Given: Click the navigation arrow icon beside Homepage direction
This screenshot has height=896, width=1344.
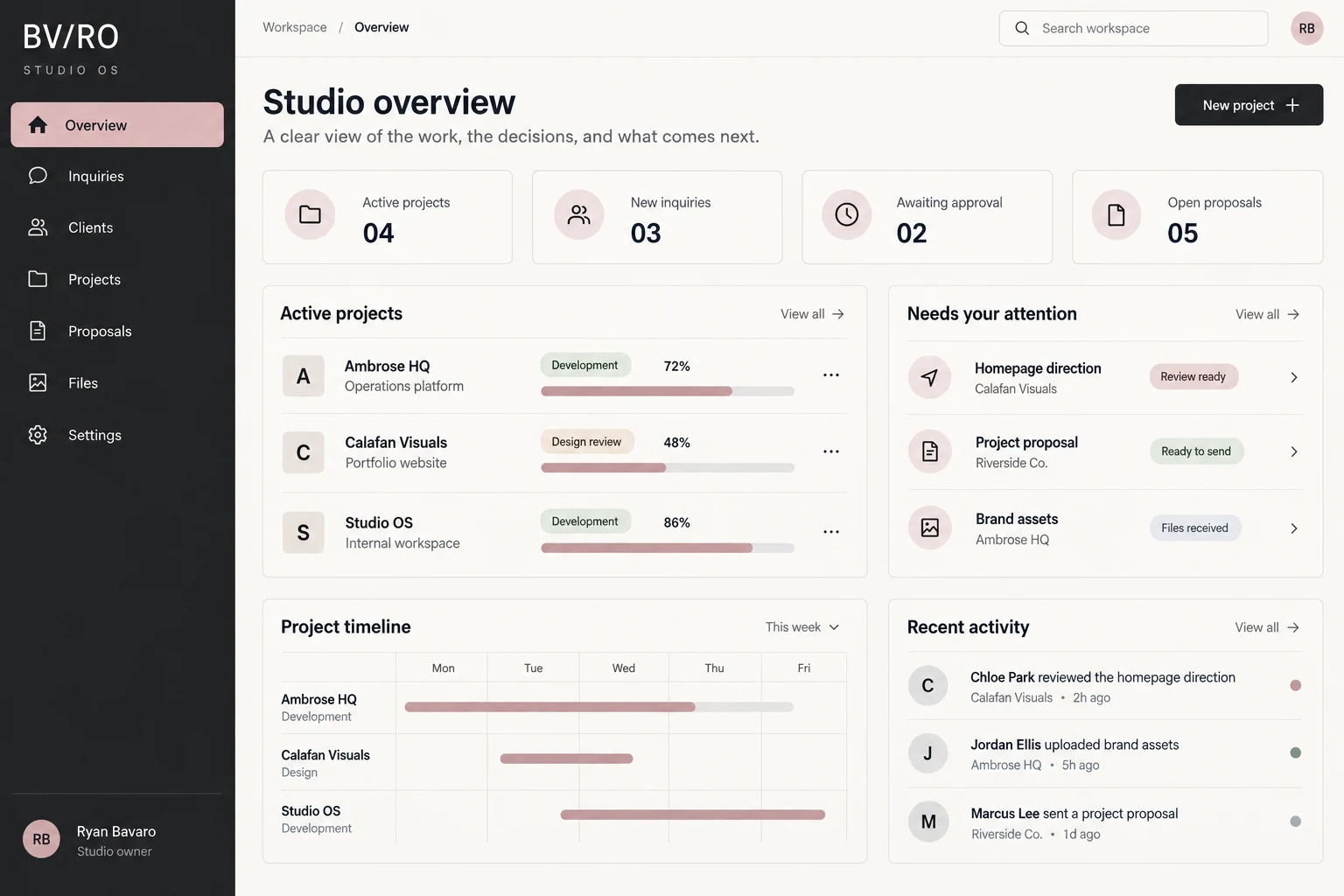Looking at the screenshot, I should (929, 377).
